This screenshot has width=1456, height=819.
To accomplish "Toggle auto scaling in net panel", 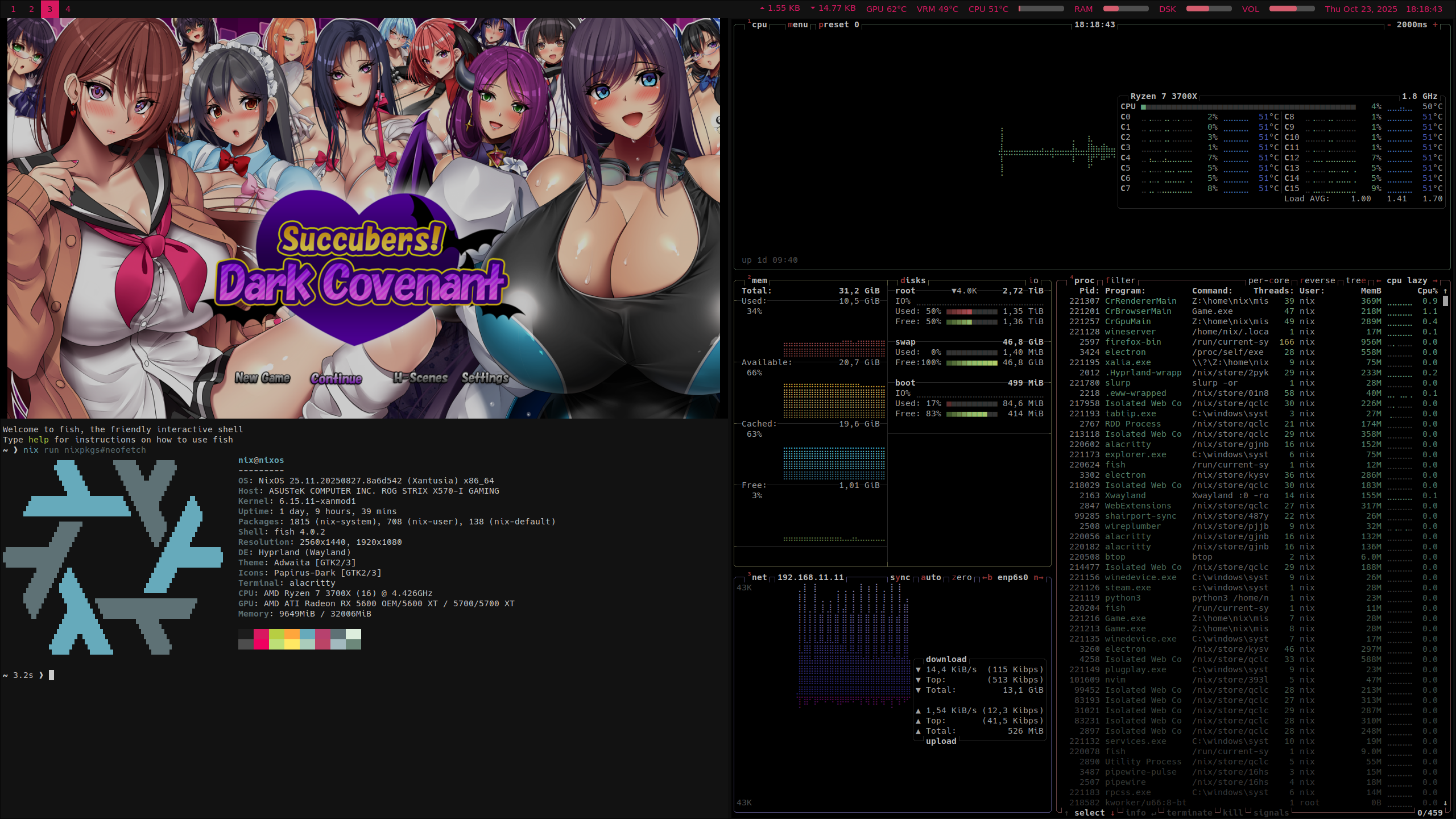I will pyautogui.click(x=930, y=577).
